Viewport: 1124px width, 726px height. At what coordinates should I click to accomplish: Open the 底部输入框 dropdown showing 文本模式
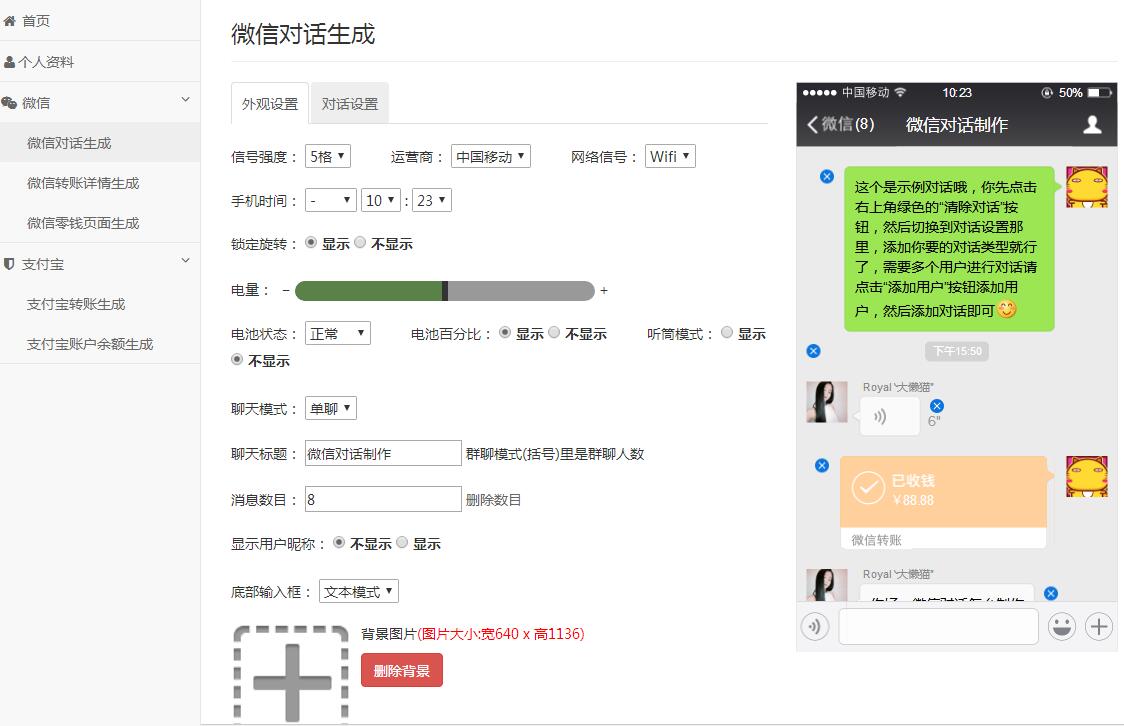(x=358, y=591)
